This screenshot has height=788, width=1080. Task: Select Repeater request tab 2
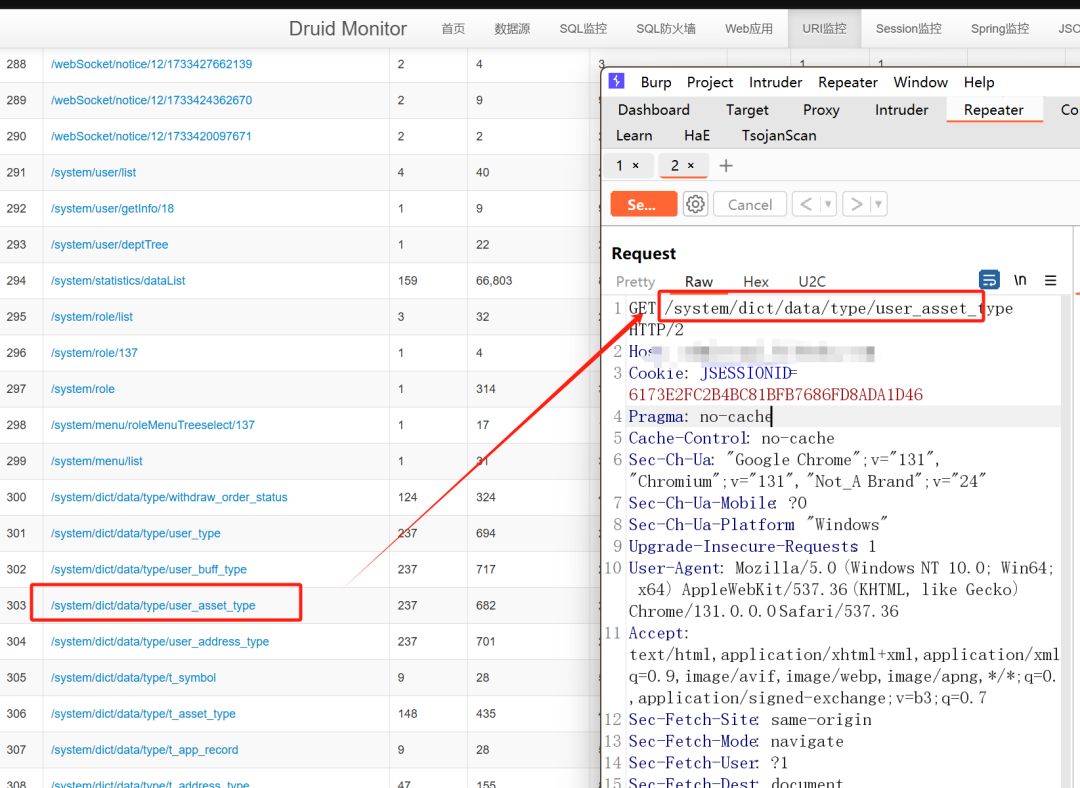674,165
